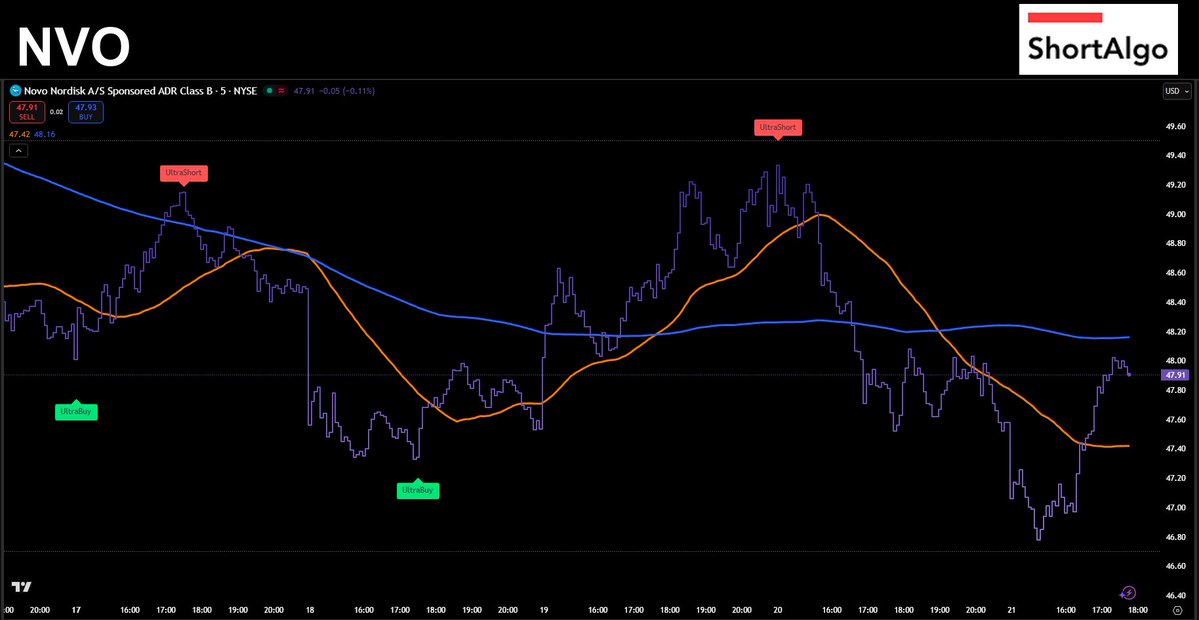Image resolution: width=1199 pixels, height=620 pixels.
Task: Select the lightning icon's purple glow marker
Action: (1122, 594)
